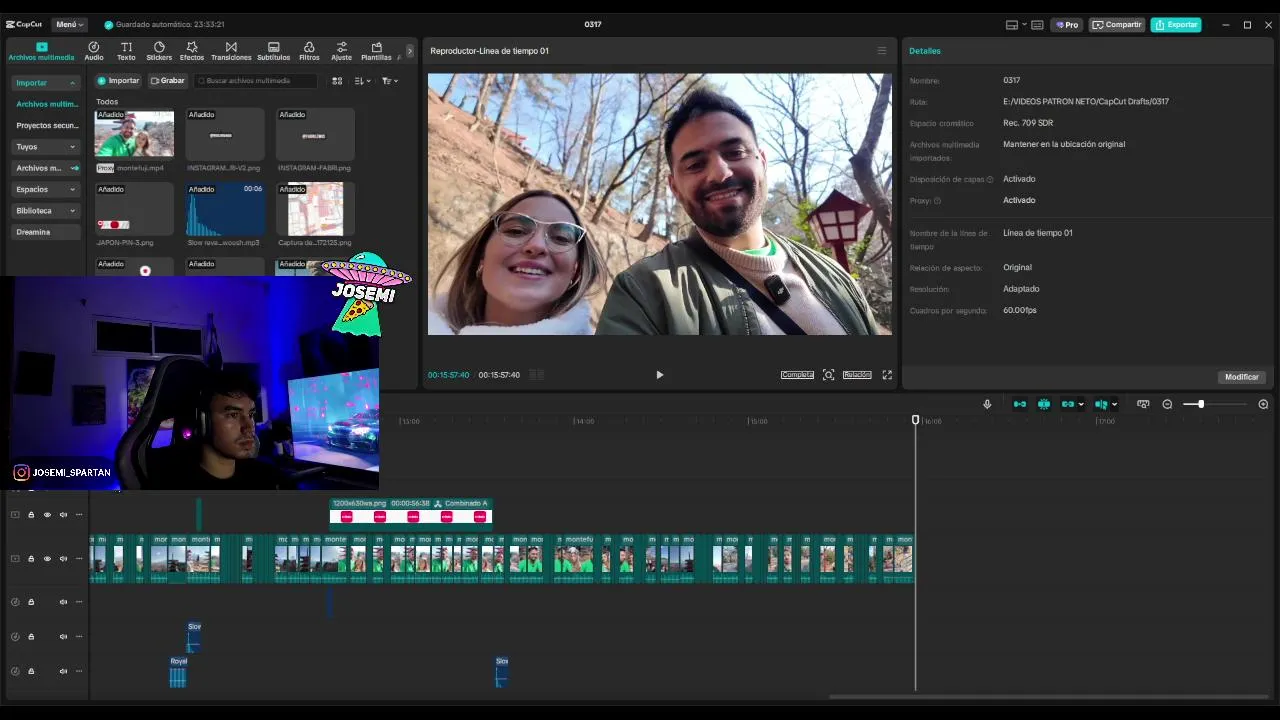Viewport: 1280px width, 720px height.
Task: Lock the main video track
Action: click(31, 559)
